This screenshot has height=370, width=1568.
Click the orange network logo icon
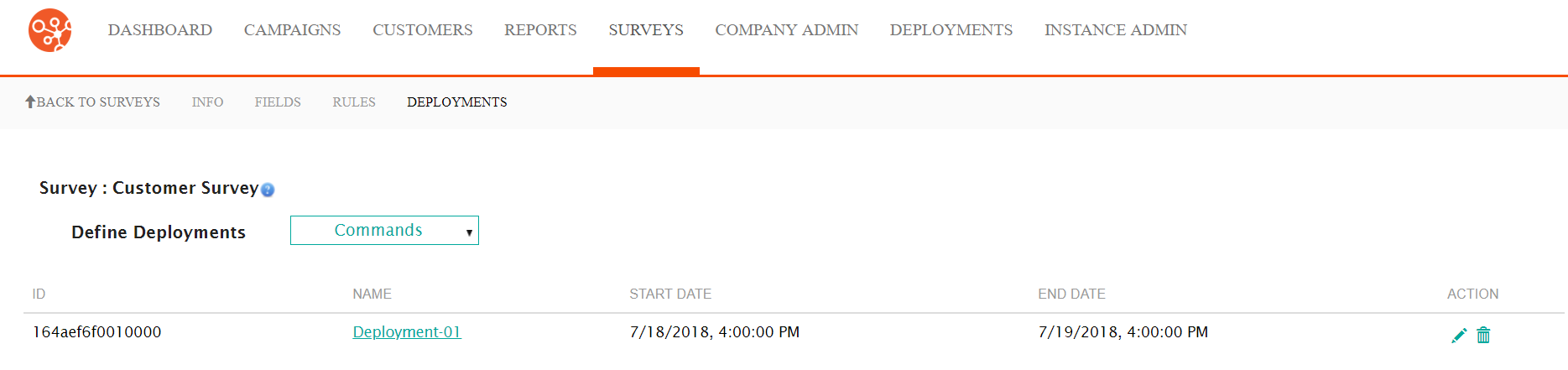[x=50, y=30]
